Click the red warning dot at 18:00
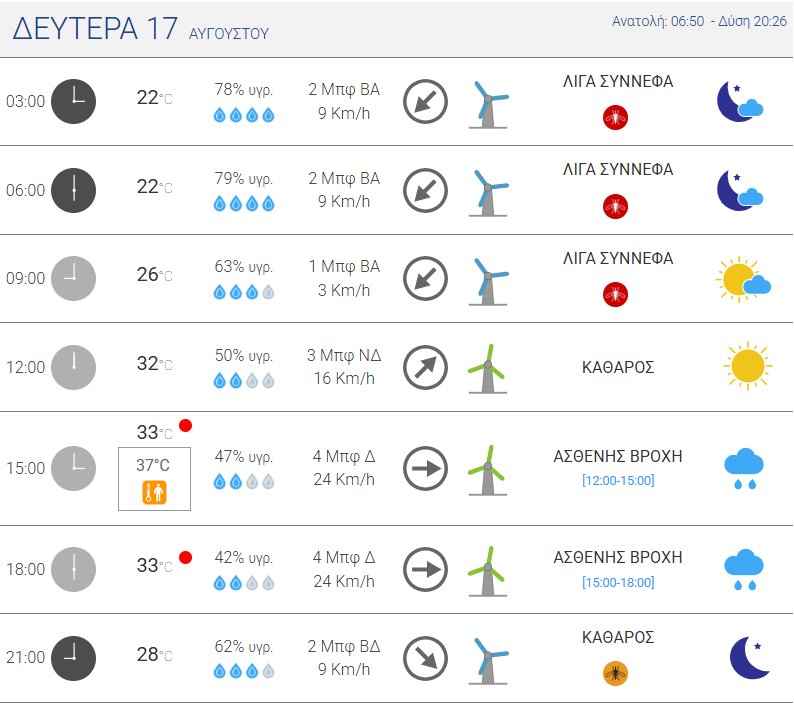794x703 pixels. (x=185, y=558)
